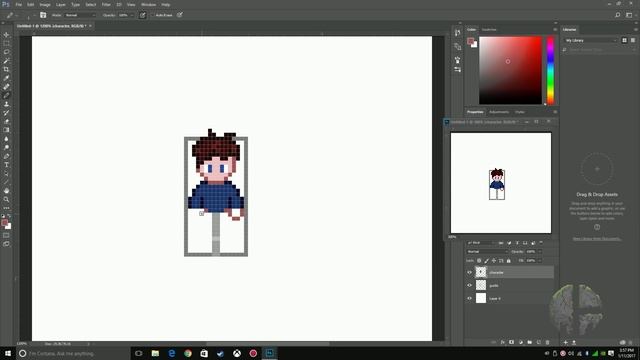
Task: Select the Clone Stamp tool
Action: (6, 104)
